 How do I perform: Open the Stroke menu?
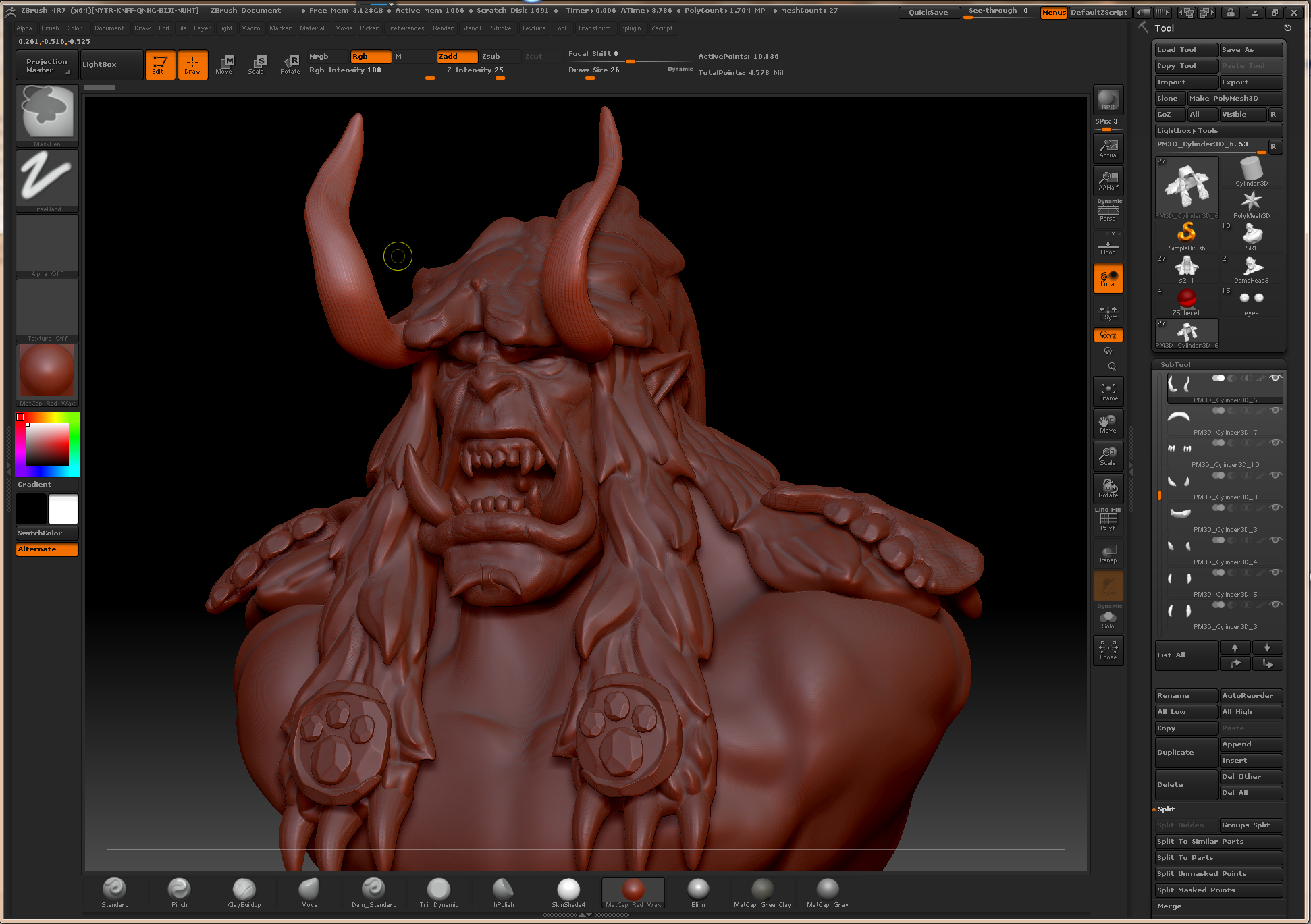(x=501, y=28)
